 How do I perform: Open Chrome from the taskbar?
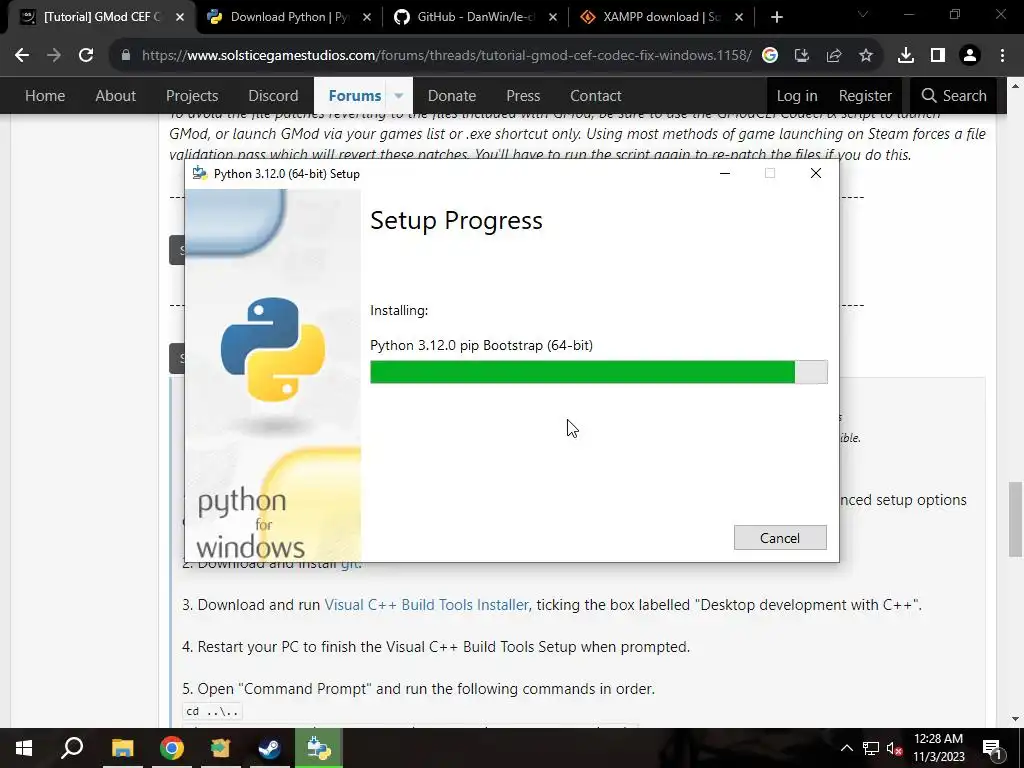click(x=172, y=748)
